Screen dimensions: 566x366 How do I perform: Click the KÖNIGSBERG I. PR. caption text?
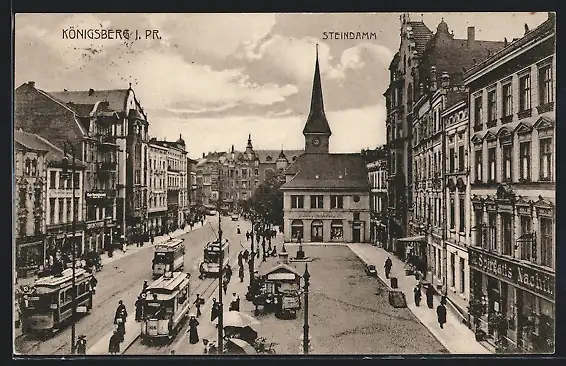[112, 34]
